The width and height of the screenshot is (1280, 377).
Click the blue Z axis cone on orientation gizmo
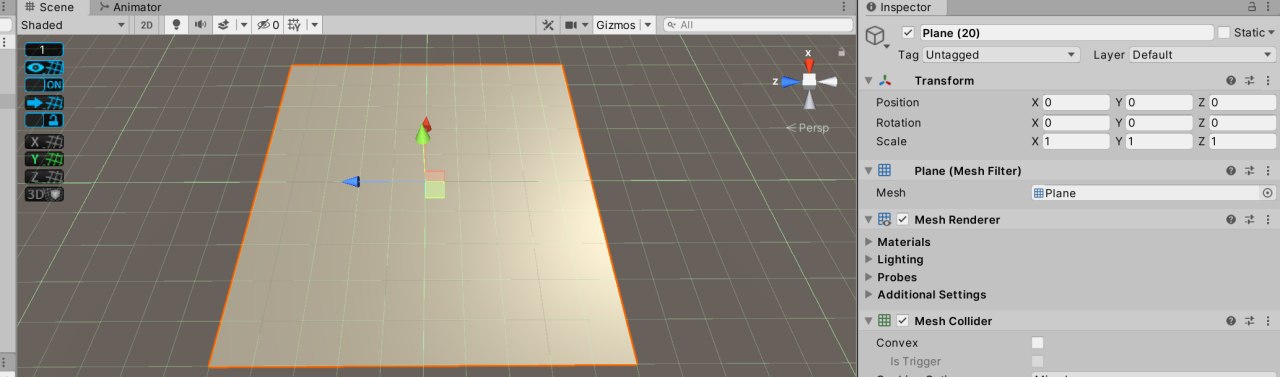click(x=789, y=81)
